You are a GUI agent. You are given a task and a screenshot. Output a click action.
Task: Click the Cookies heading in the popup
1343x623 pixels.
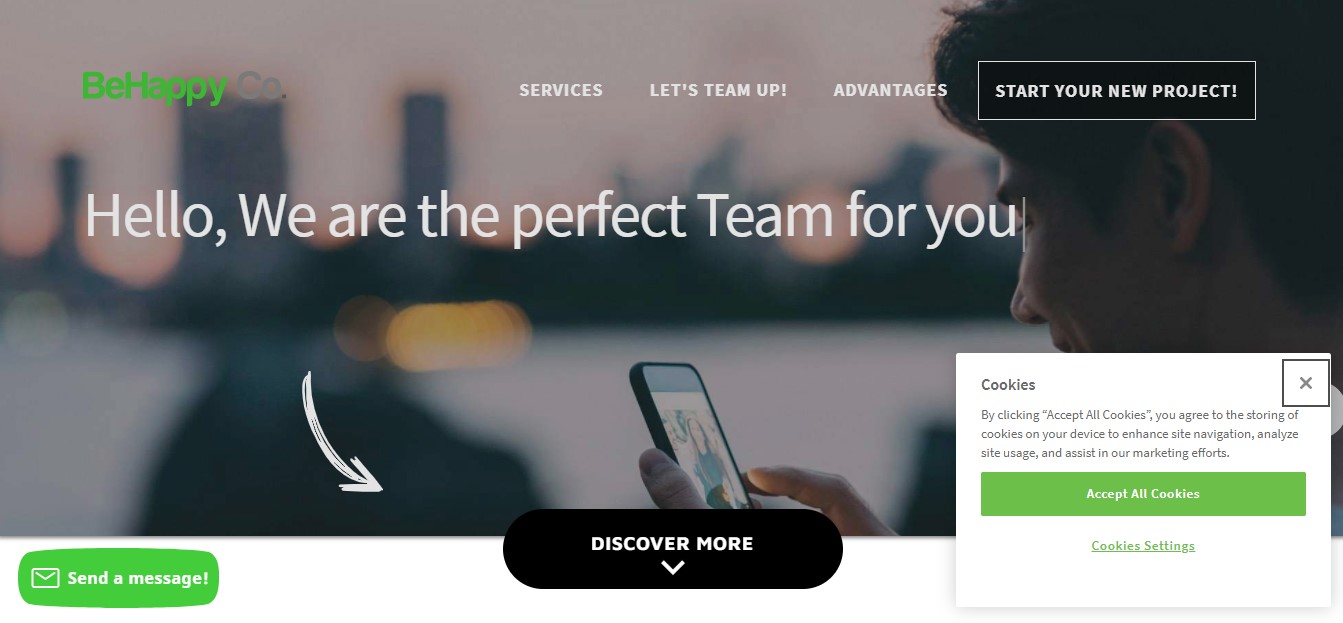pyautogui.click(x=1008, y=385)
